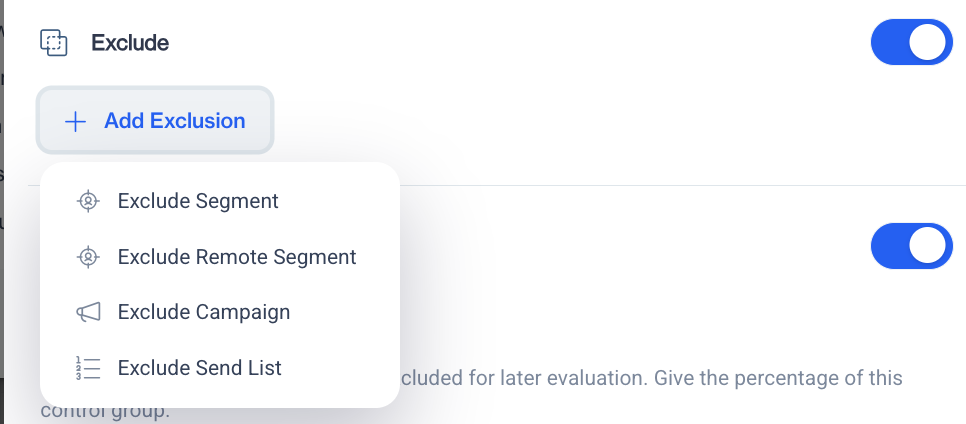Screen dimensions: 966x424
Task: Click the megaphone icon for Exclude Campaign
Action: tap(88, 312)
